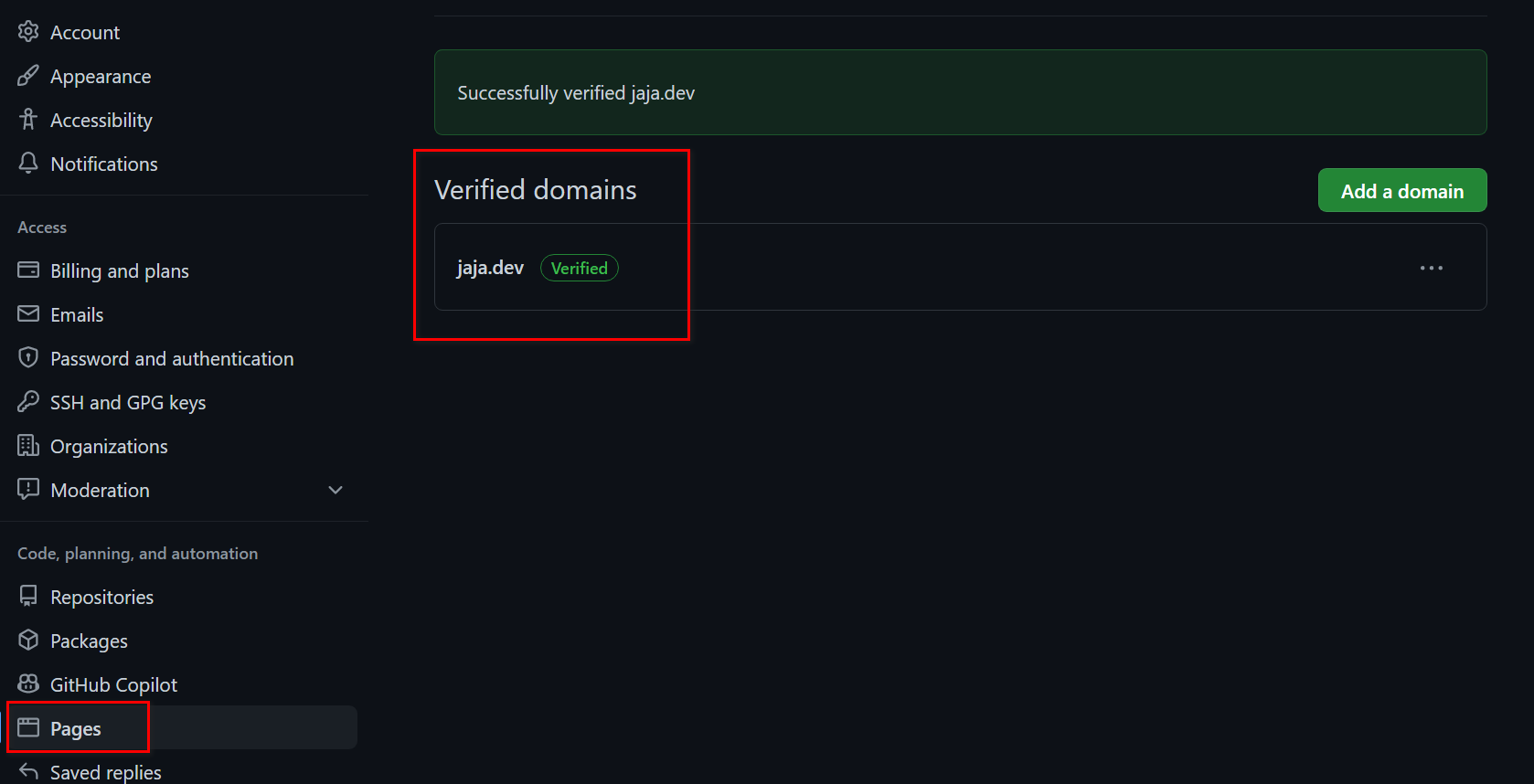The width and height of the screenshot is (1534, 784).
Task: Click the Accessibility person icon
Action: (x=28, y=120)
